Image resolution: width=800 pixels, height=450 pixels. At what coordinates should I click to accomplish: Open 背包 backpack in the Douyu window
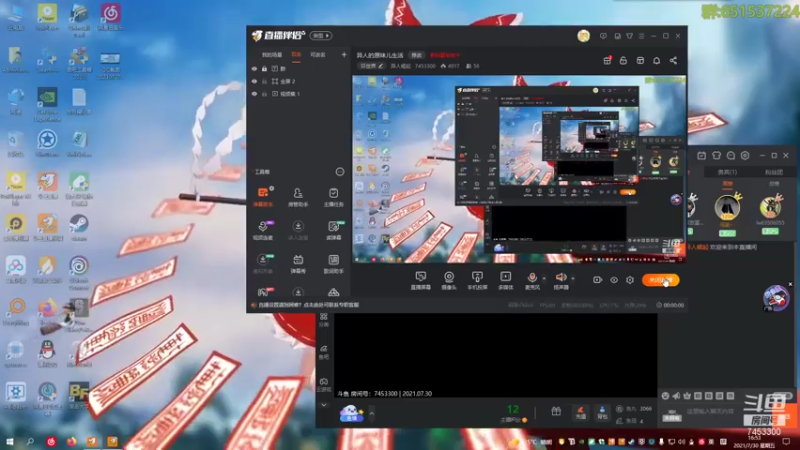click(x=602, y=412)
